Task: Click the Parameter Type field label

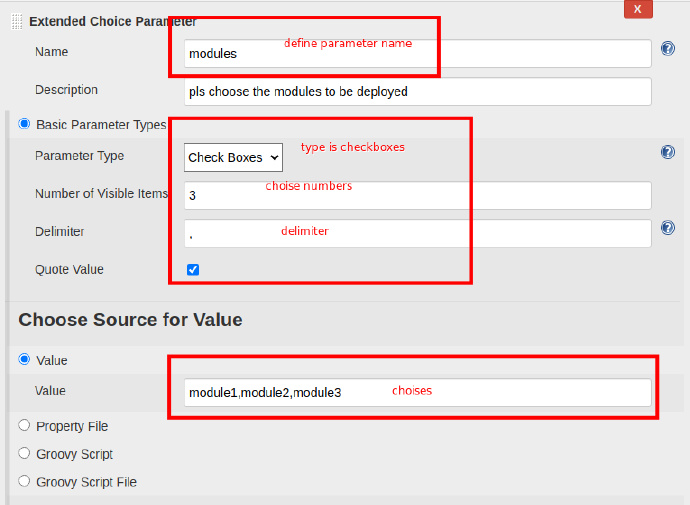Action: coord(80,156)
